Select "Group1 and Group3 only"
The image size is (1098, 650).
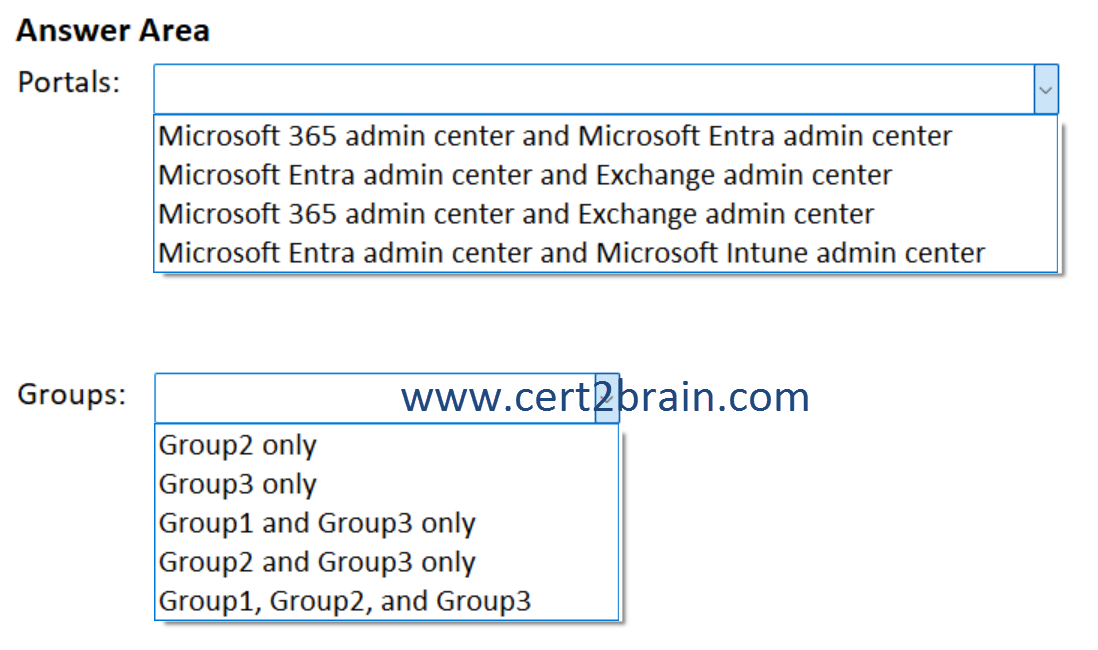tap(316, 523)
